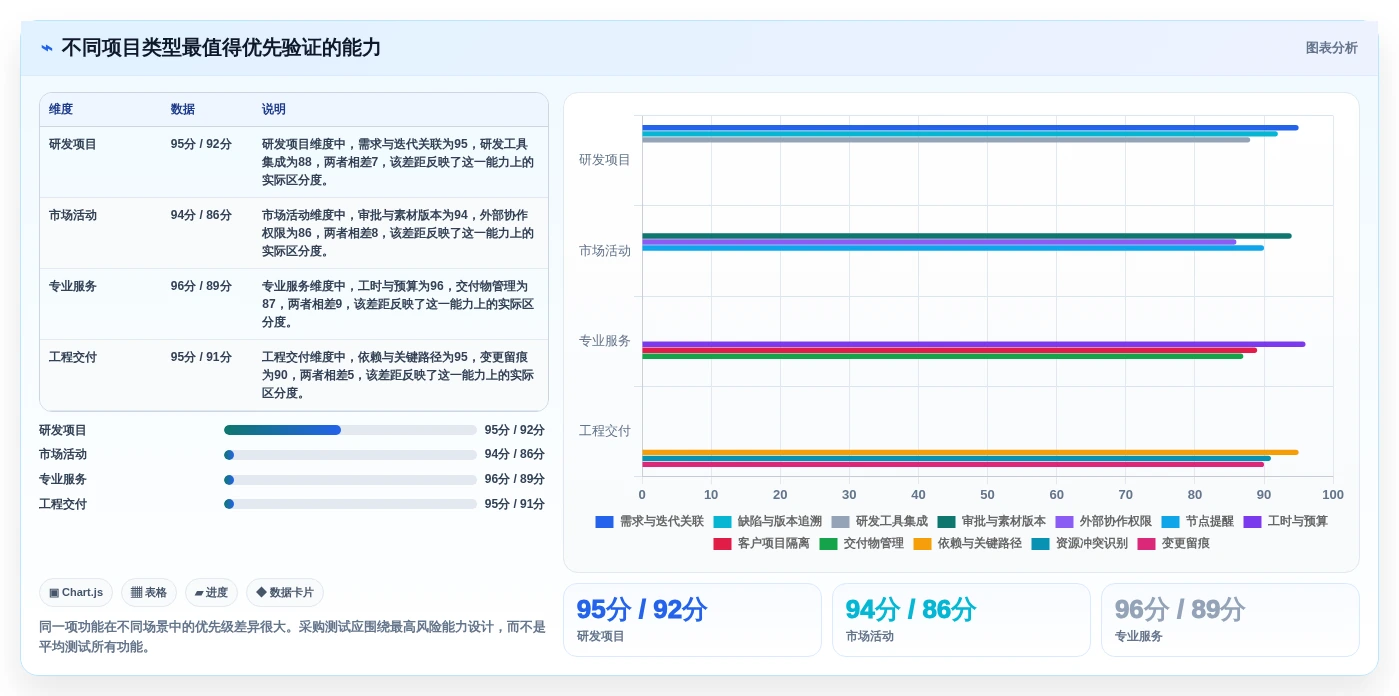Click the grey 研发工具集成 chart bar

point(946,140)
